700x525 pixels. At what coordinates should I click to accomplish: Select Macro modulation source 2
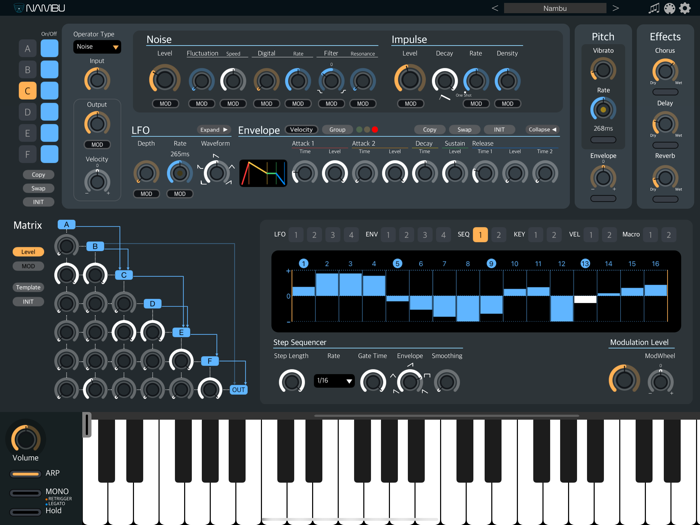(668, 235)
